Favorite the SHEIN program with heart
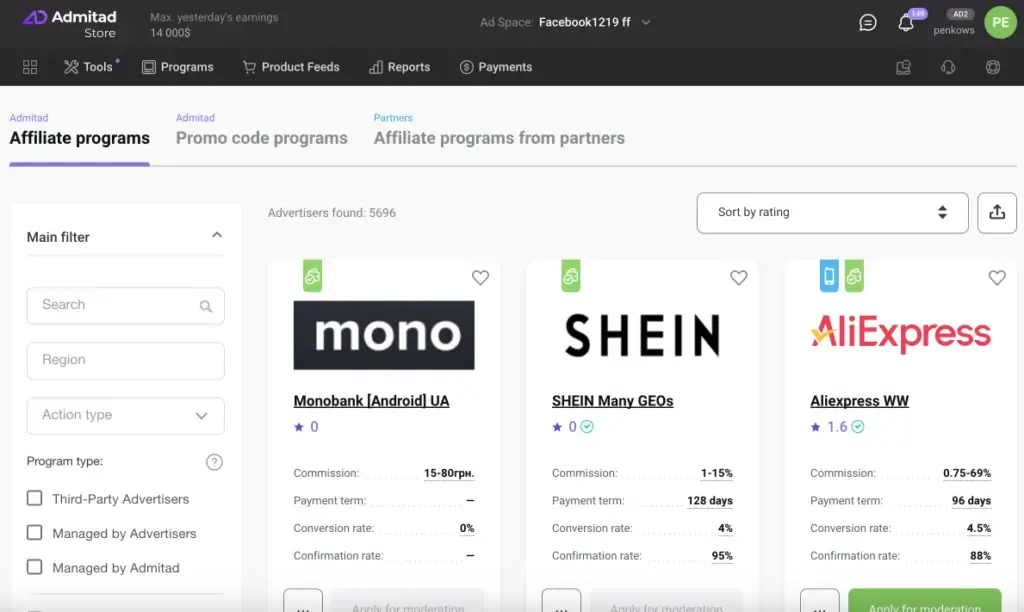Viewport: 1024px width, 612px height. [739, 278]
